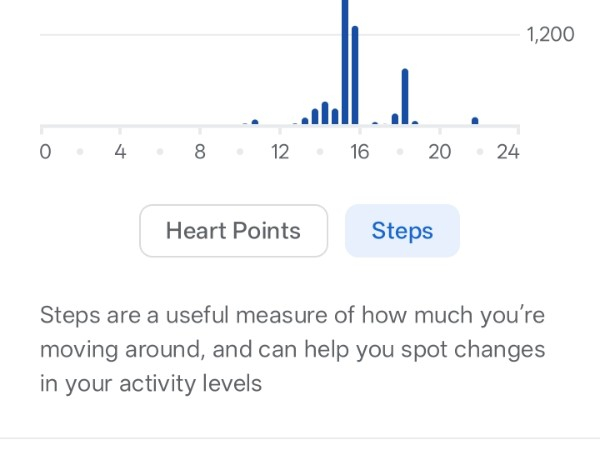Screen dimensions: 600x450
Task: Select the 8 hour axis label
Action: coord(200,153)
